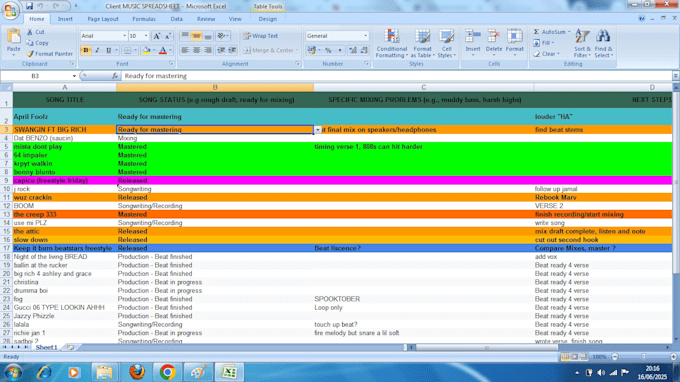The image size is (680, 382).
Task: Open the Windows Start menu
Action: click(13, 372)
